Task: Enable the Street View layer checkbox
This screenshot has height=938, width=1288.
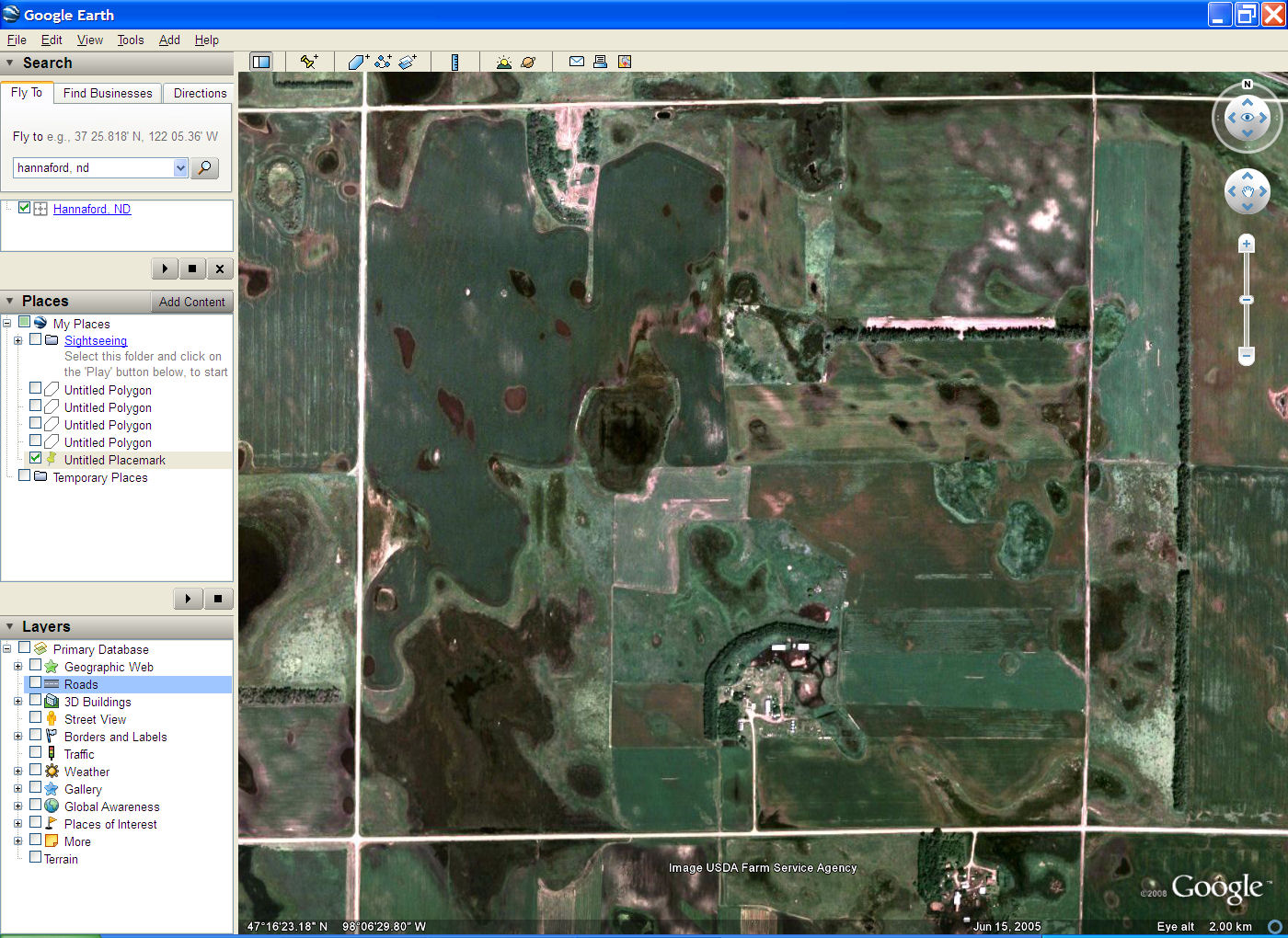Action: click(x=35, y=717)
